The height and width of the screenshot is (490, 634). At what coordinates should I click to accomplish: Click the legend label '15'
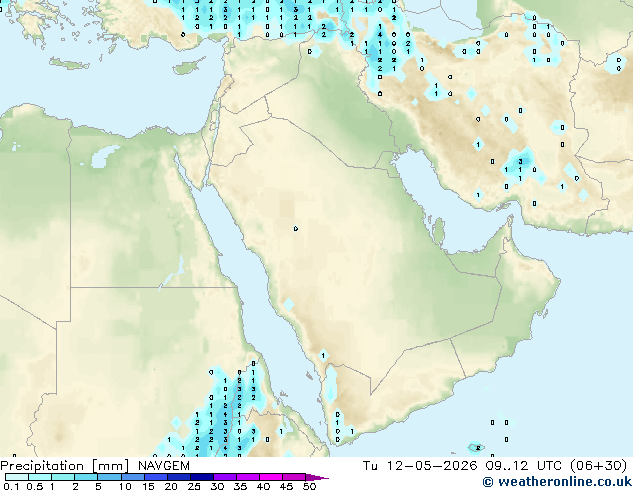coord(148,486)
